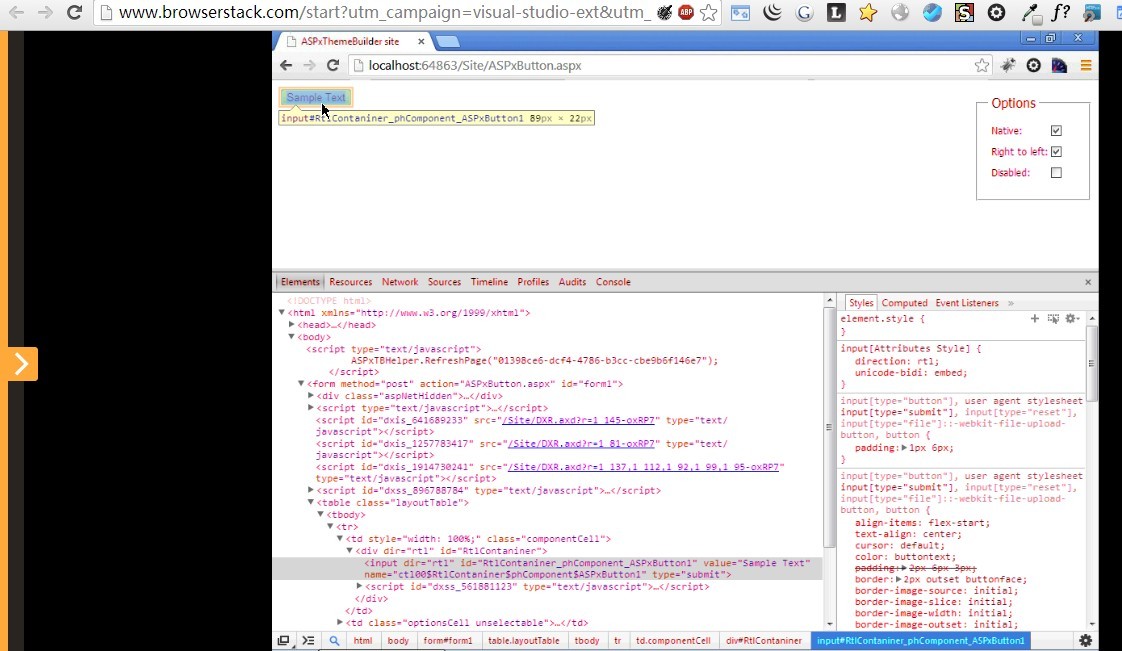Click the Adblock Plus extension icon

coord(686,12)
